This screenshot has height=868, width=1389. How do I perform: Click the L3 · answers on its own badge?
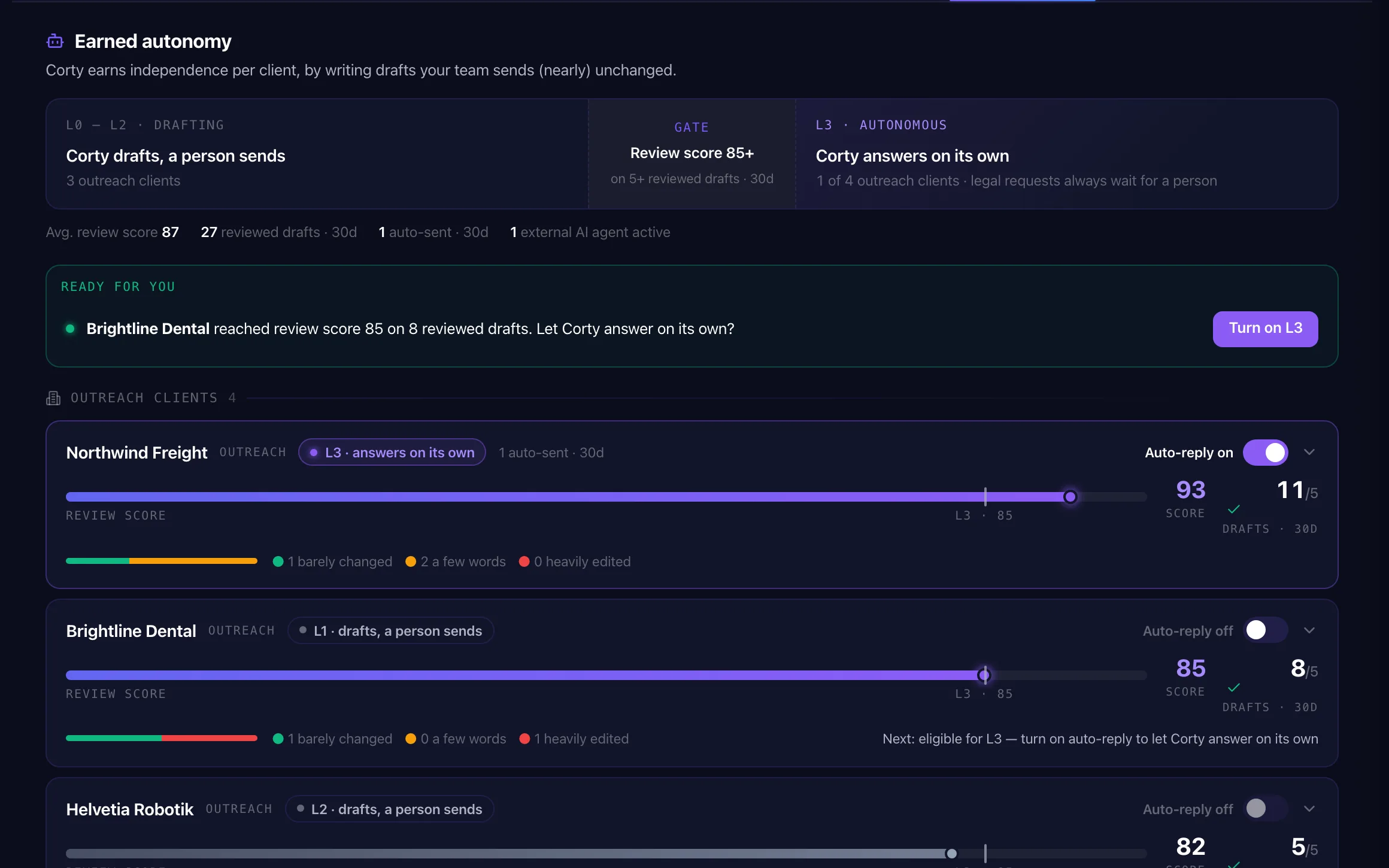point(392,453)
